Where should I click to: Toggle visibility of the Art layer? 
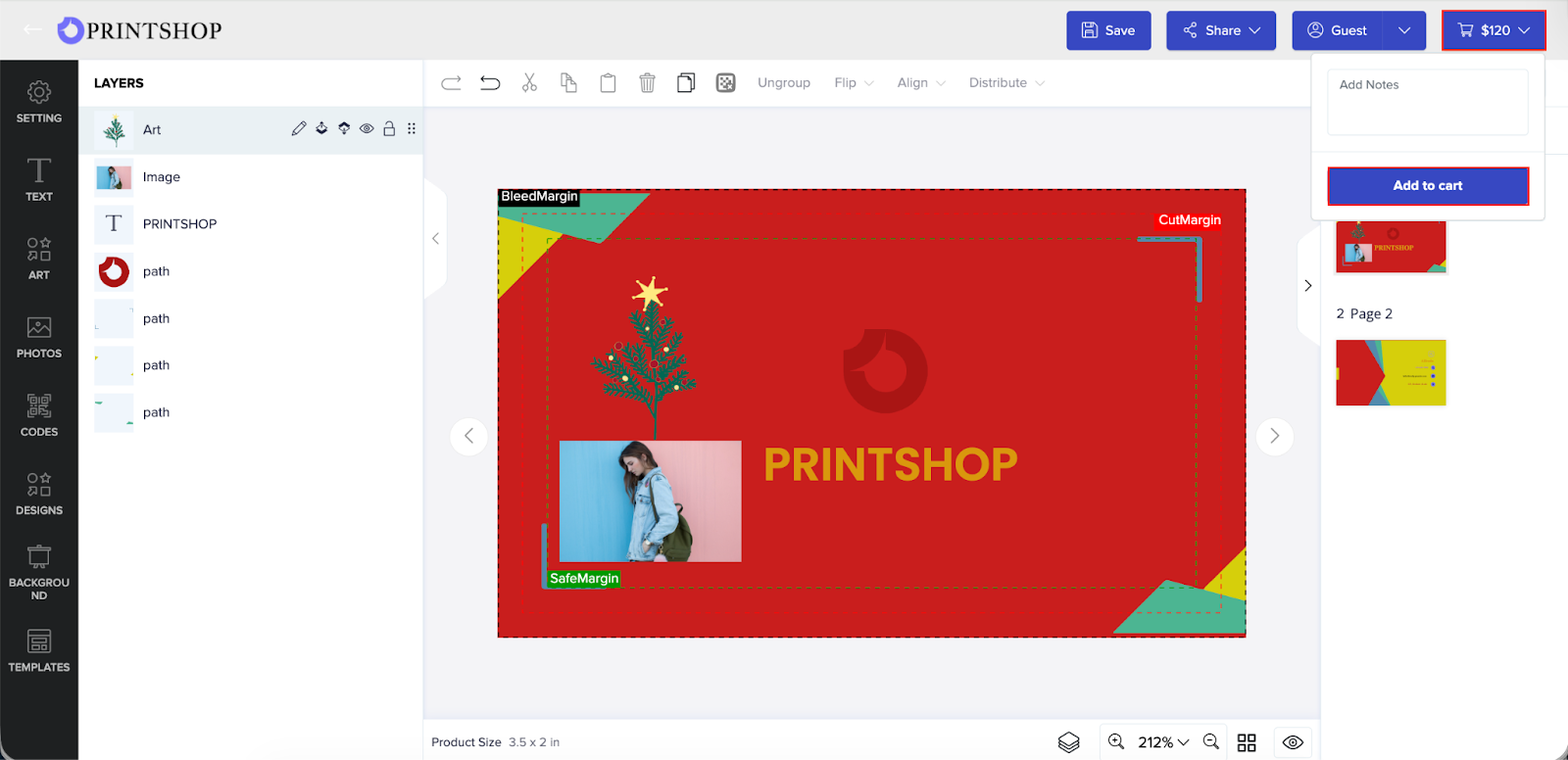coord(367,129)
